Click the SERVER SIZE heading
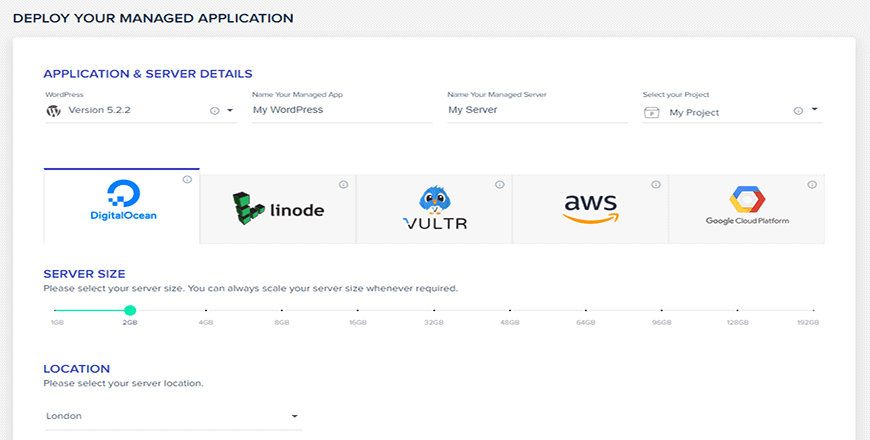 (84, 274)
